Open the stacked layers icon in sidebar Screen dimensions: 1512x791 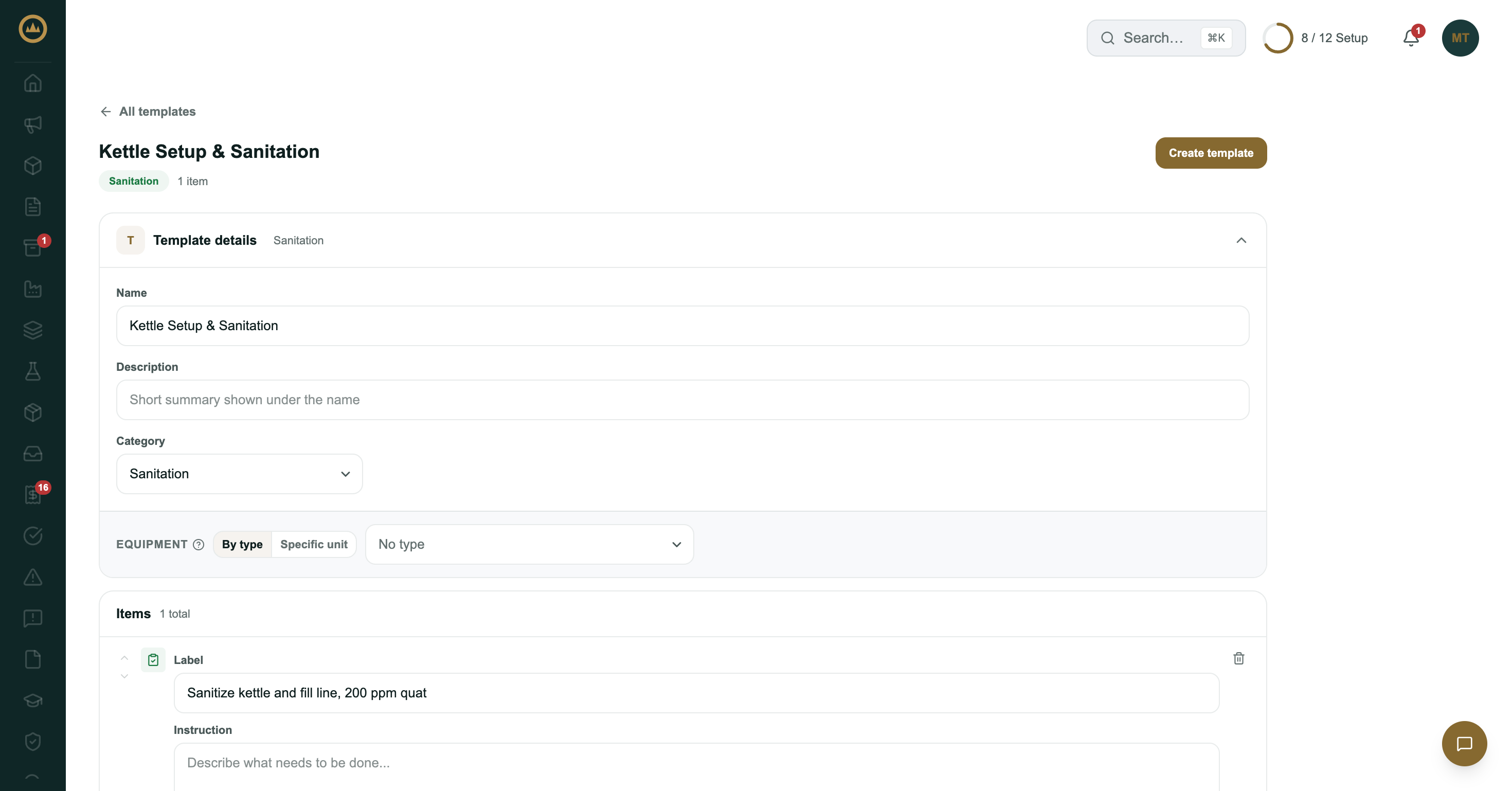33,330
